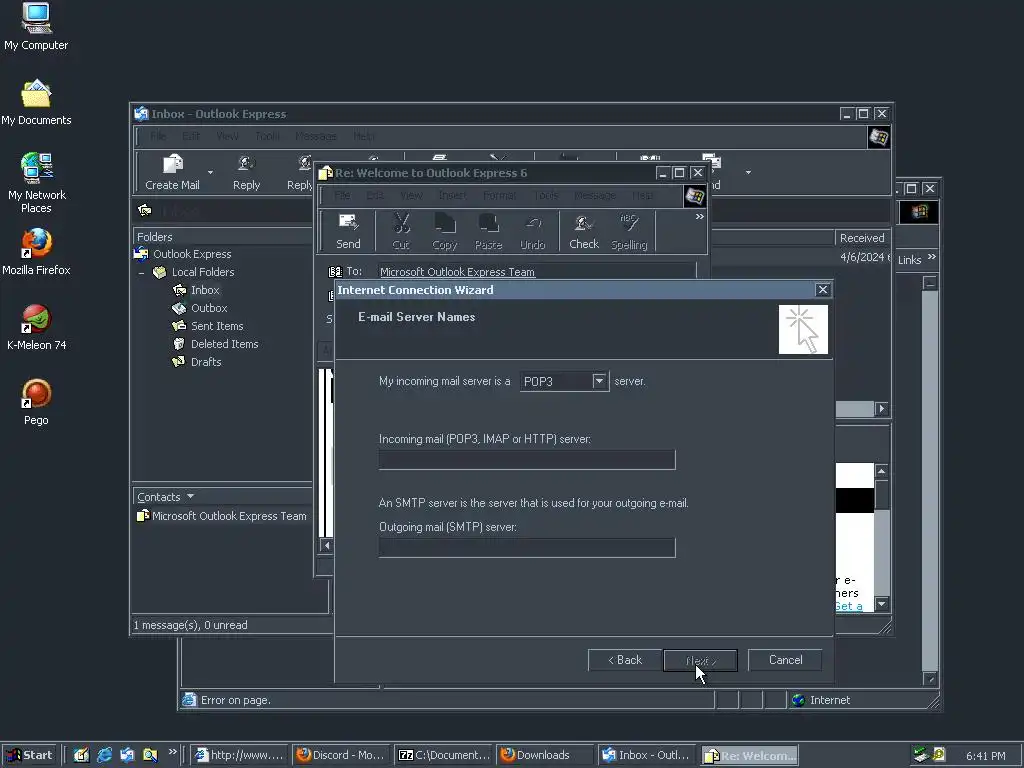Click Reply in Outlook Express toolbar
The height and width of the screenshot is (768, 1024).
point(246,172)
